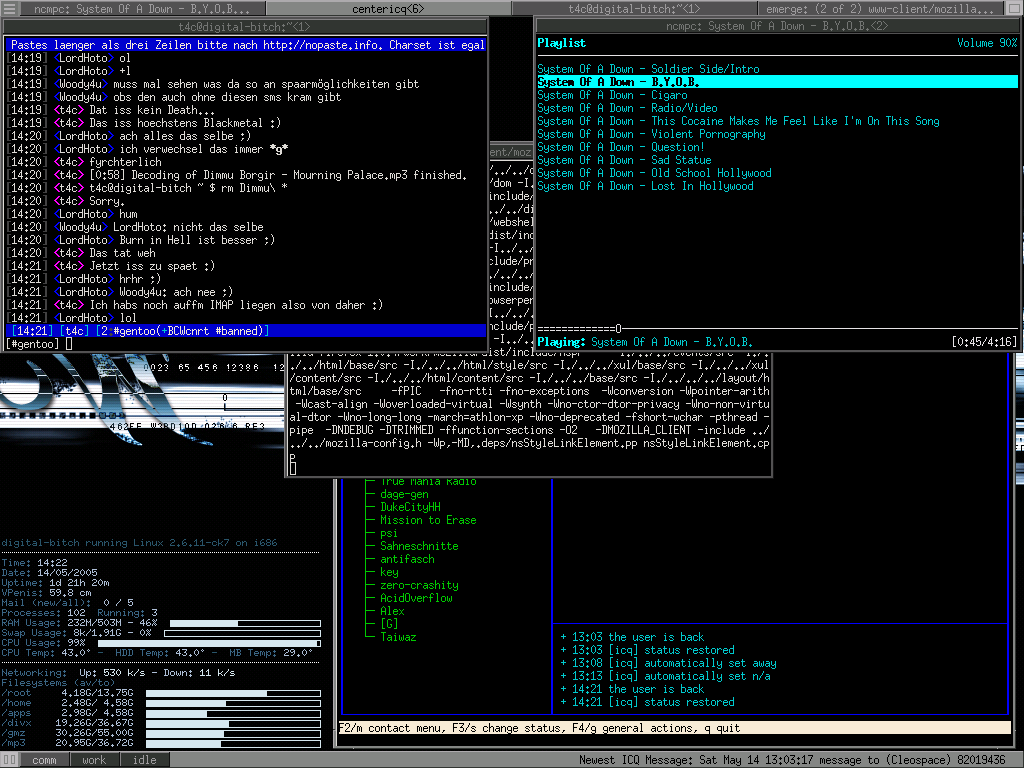The width and height of the screenshot is (1024, 768).
Task: Select contact AcidOverflow in centericq
Action: point(416,598)
